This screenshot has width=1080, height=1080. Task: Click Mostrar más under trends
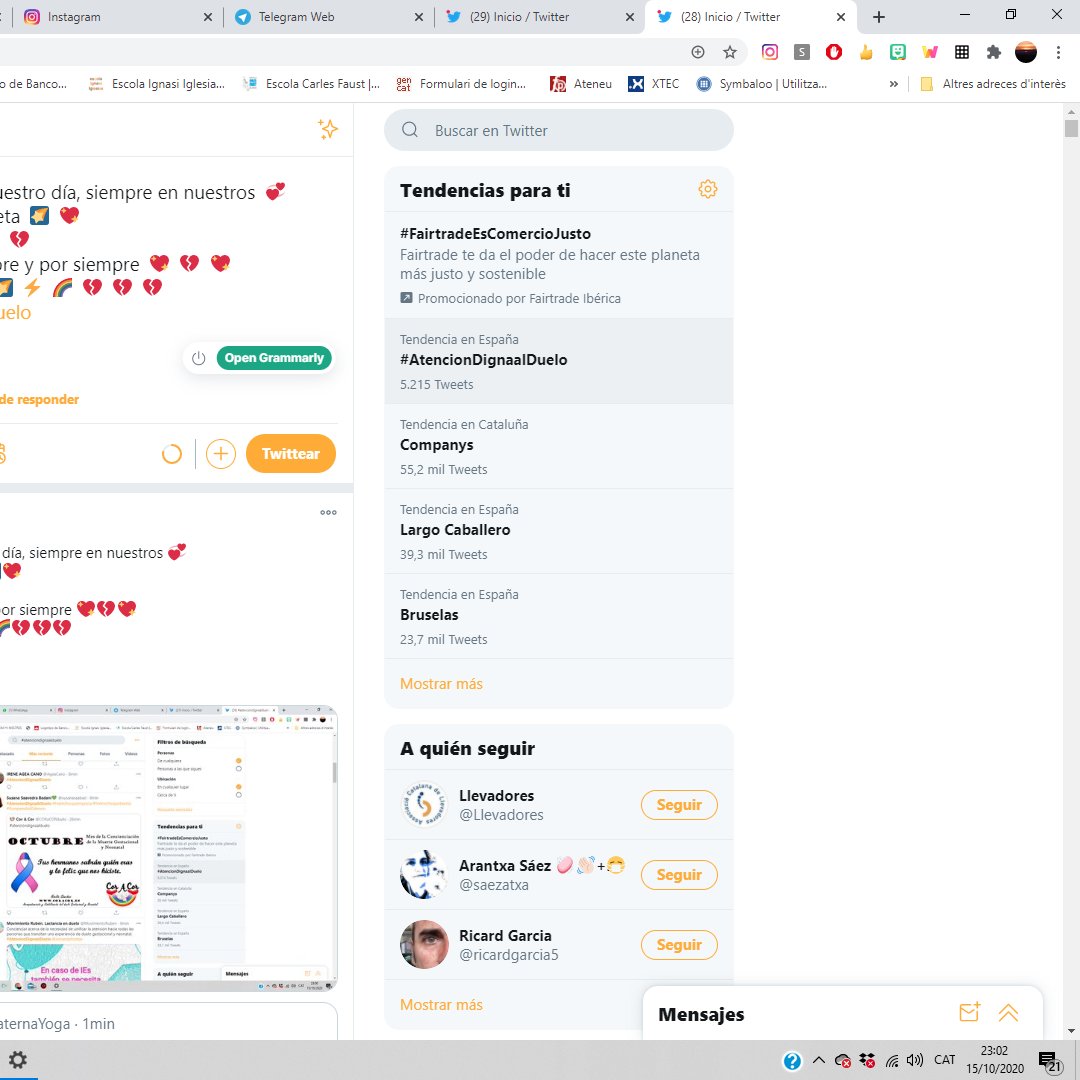click(442, 684)
